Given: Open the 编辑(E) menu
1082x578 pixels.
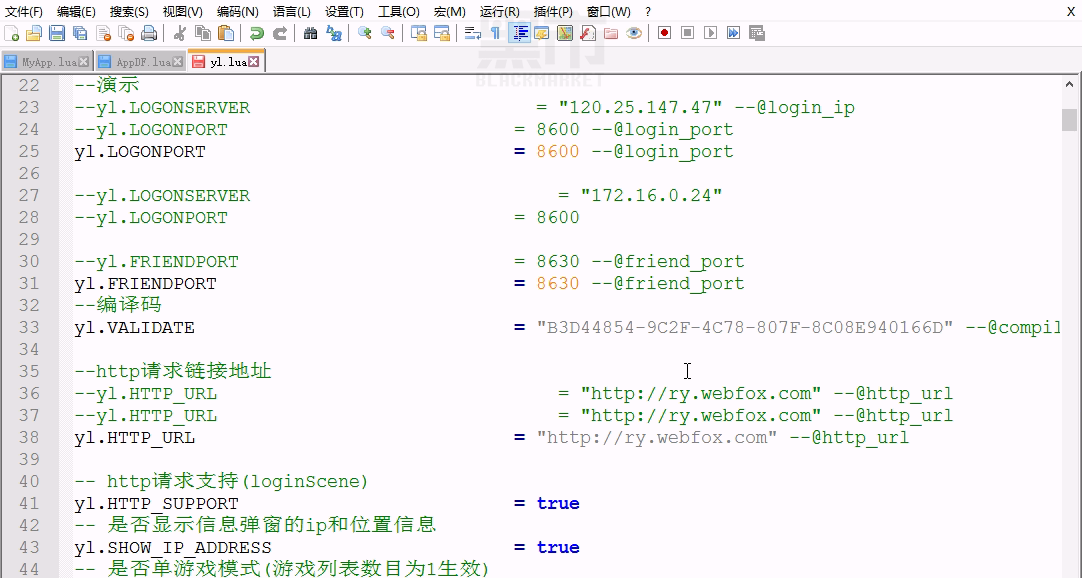Looking at the screenshot, I should point(76,12).
